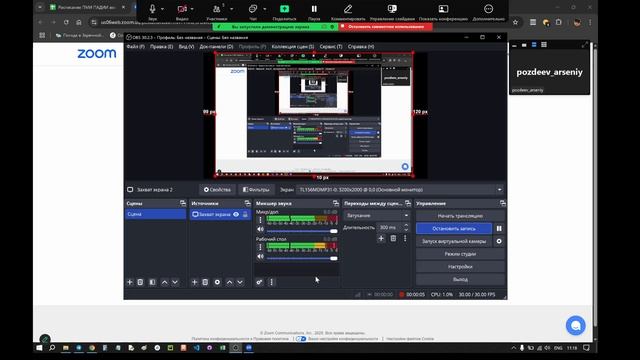Click Zoom show conference icon
This screenshot has height=360, width=640.
443,9
